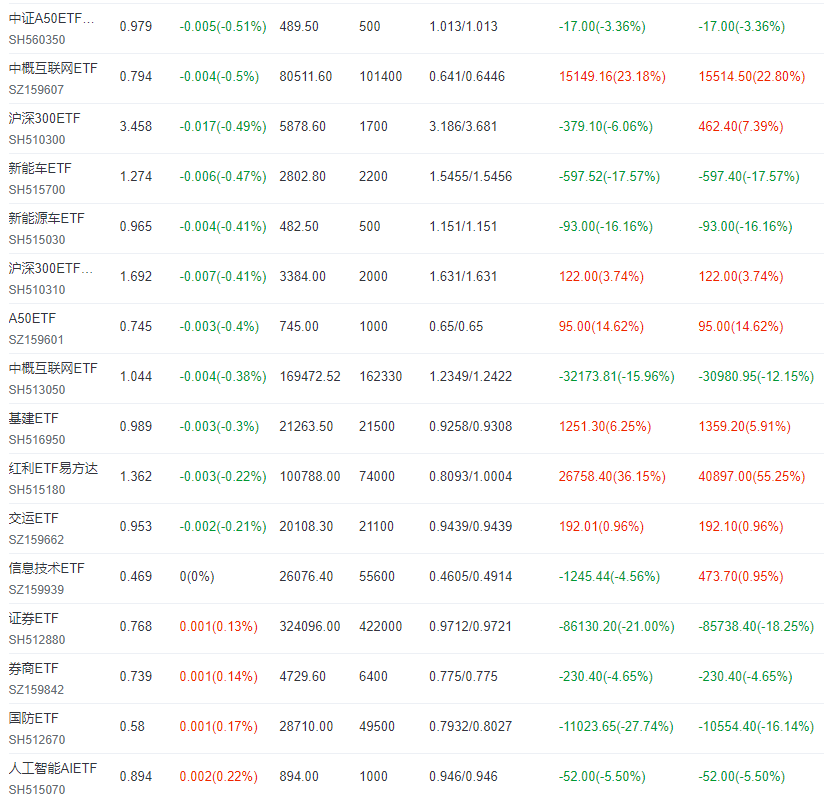Image resolution: width=824 pixels, height=801 pixels.
Task: Click cumulative -10554.40(-16.14%) of 国防ETF
Action: pos(756,726)
